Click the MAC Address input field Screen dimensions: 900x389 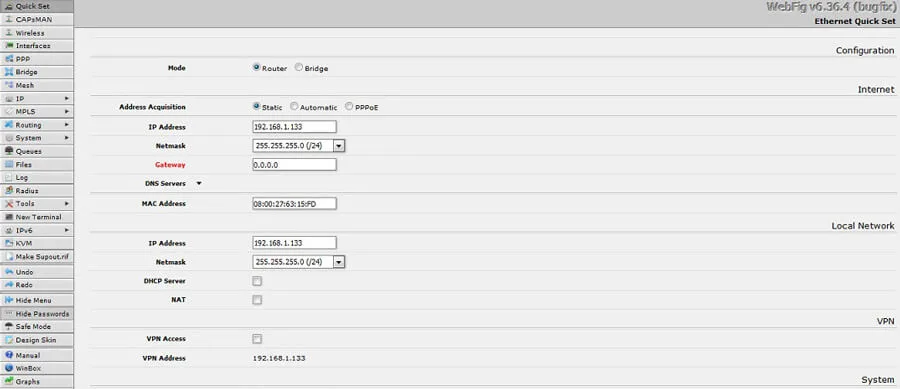pyautogui.click(x=294, y=204)
